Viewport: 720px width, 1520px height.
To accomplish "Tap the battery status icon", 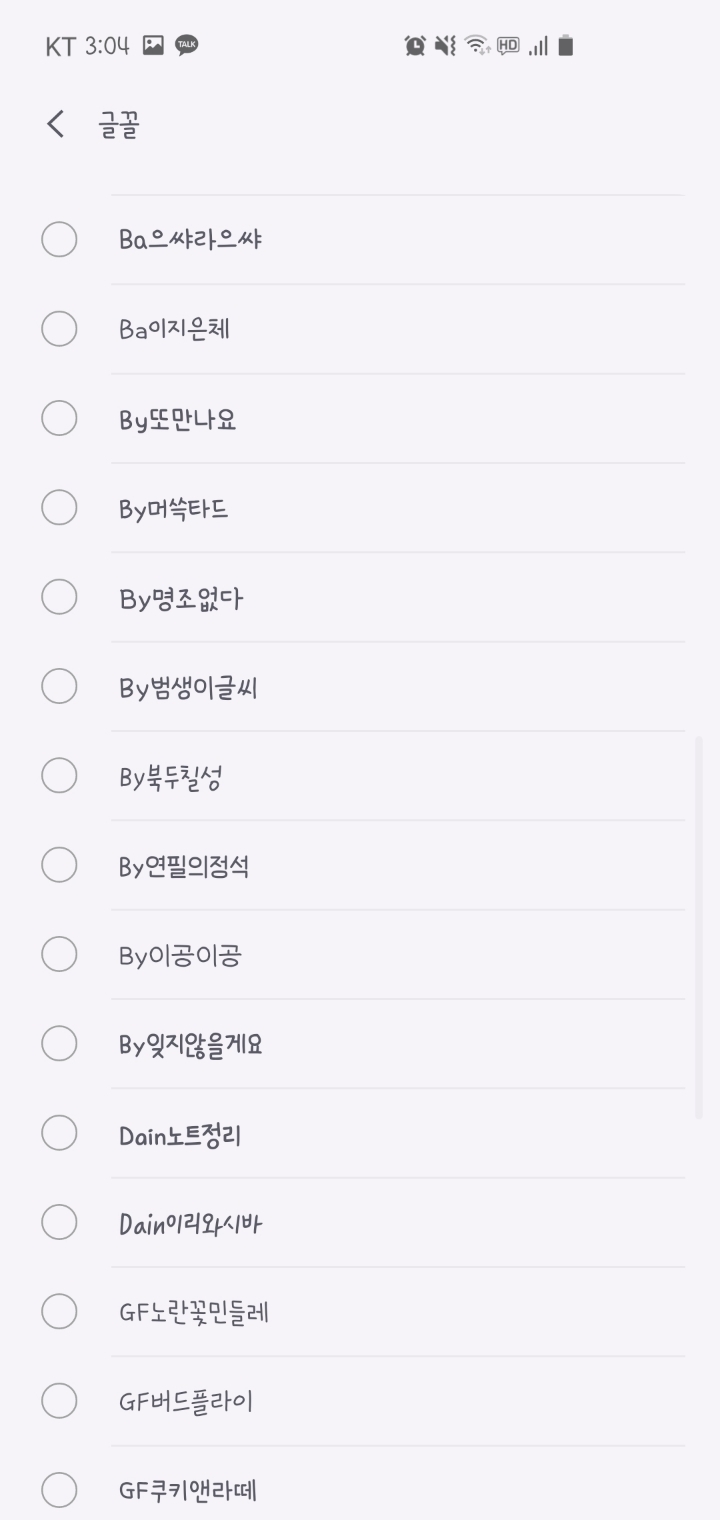I will point(566,45).
